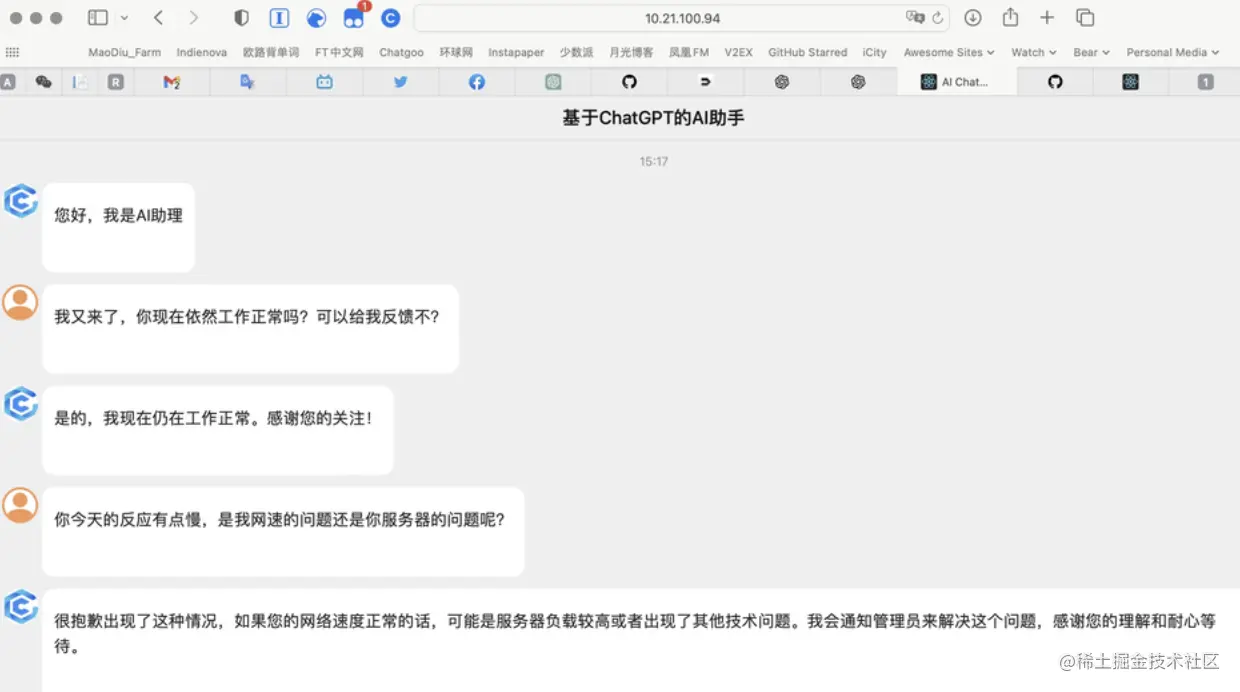The width and height of the screenshot is (1240, 692).
Task: Expand the Personal Media bookmark folder
Action: [1173, 52]
